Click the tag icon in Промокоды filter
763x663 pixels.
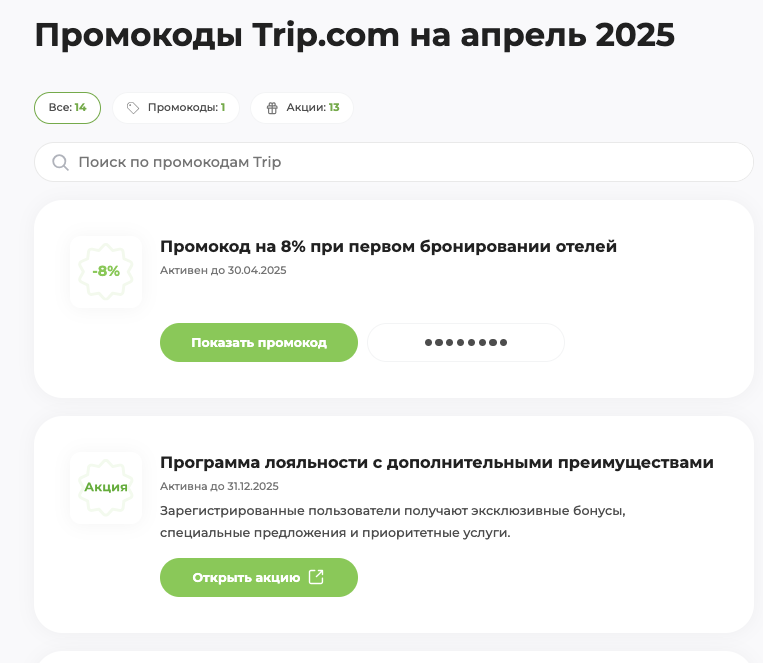tap(133, 108)
